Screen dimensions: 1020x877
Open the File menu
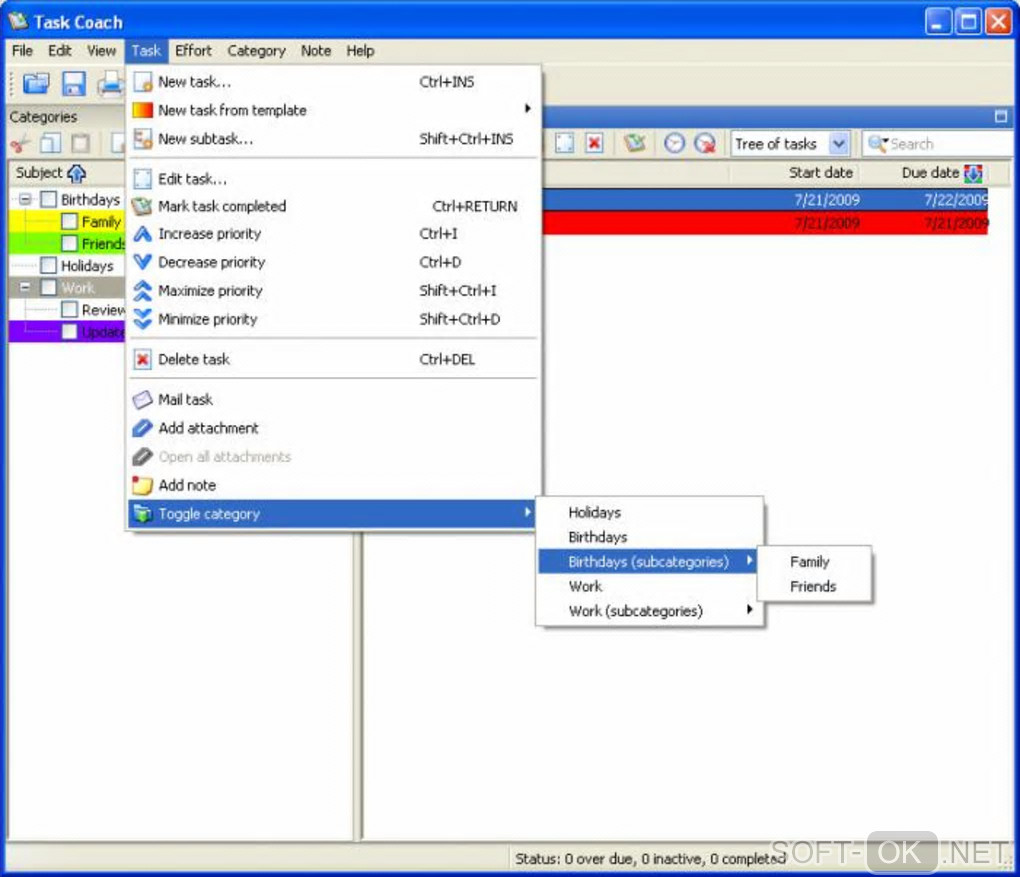(22, 51)
